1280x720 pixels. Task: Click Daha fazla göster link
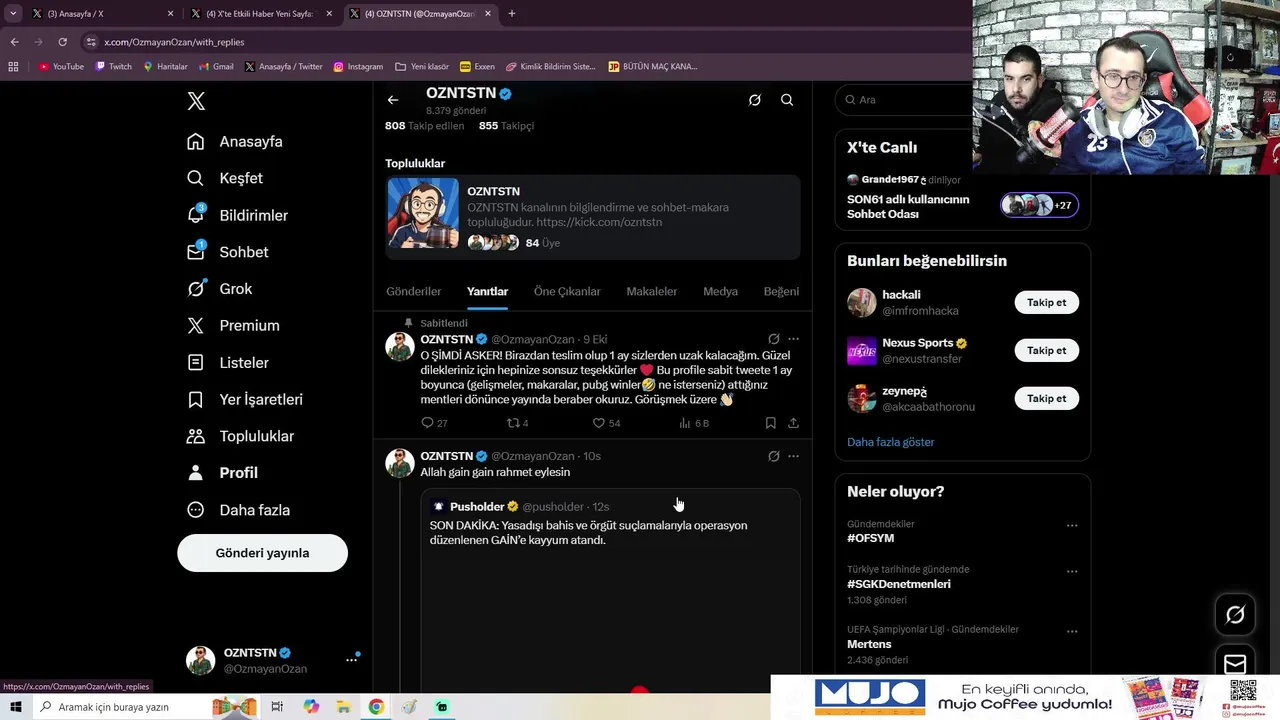tap(890, 442)
